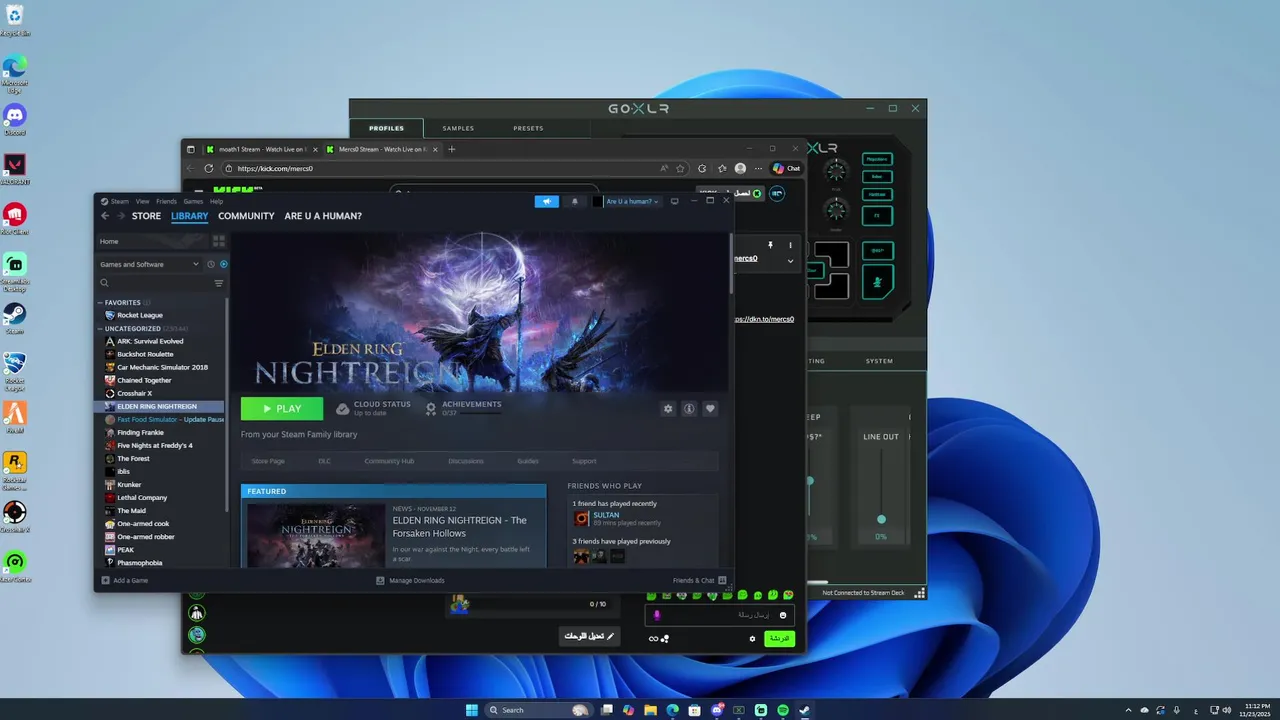Image resolution: width=1280 pixels, height=720 pixels.
Task: Select Lethal Company in the library list
Action: (x=142, y=497)
